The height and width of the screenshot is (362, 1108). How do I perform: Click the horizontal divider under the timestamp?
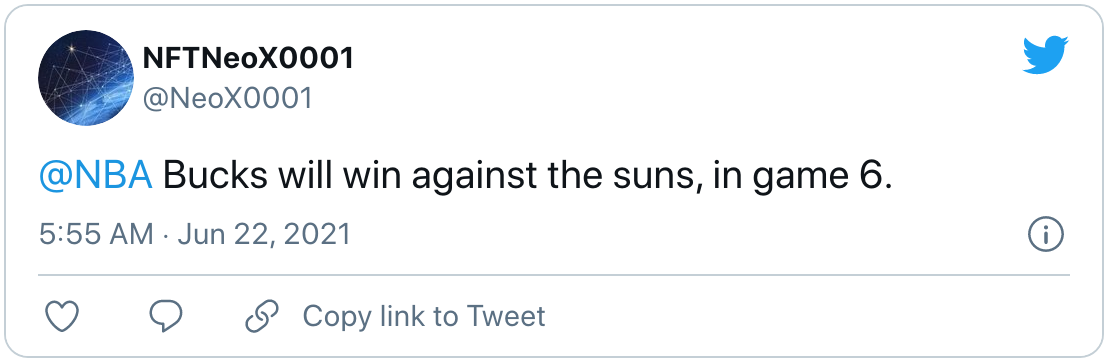[554, 274]
